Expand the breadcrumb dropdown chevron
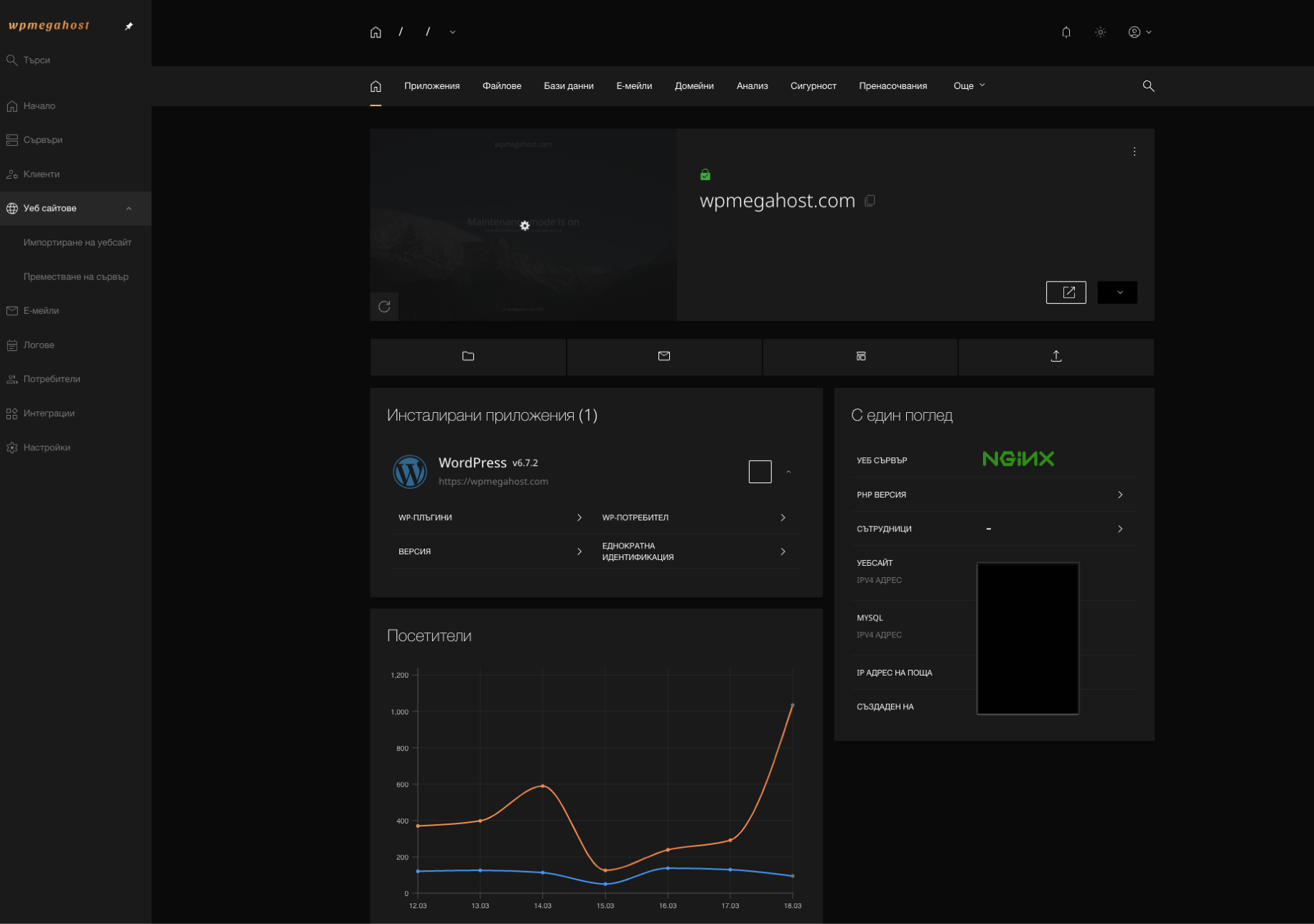Viewport: 1314px width, 924px height. (452, 32)
